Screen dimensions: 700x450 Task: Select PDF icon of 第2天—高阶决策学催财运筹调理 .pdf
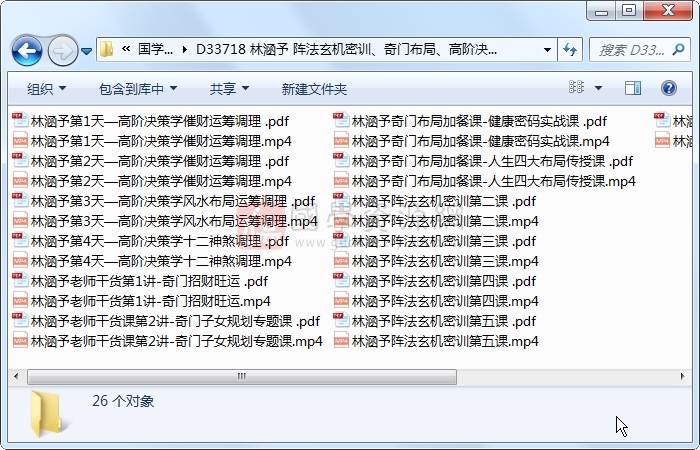pos(21,161)
